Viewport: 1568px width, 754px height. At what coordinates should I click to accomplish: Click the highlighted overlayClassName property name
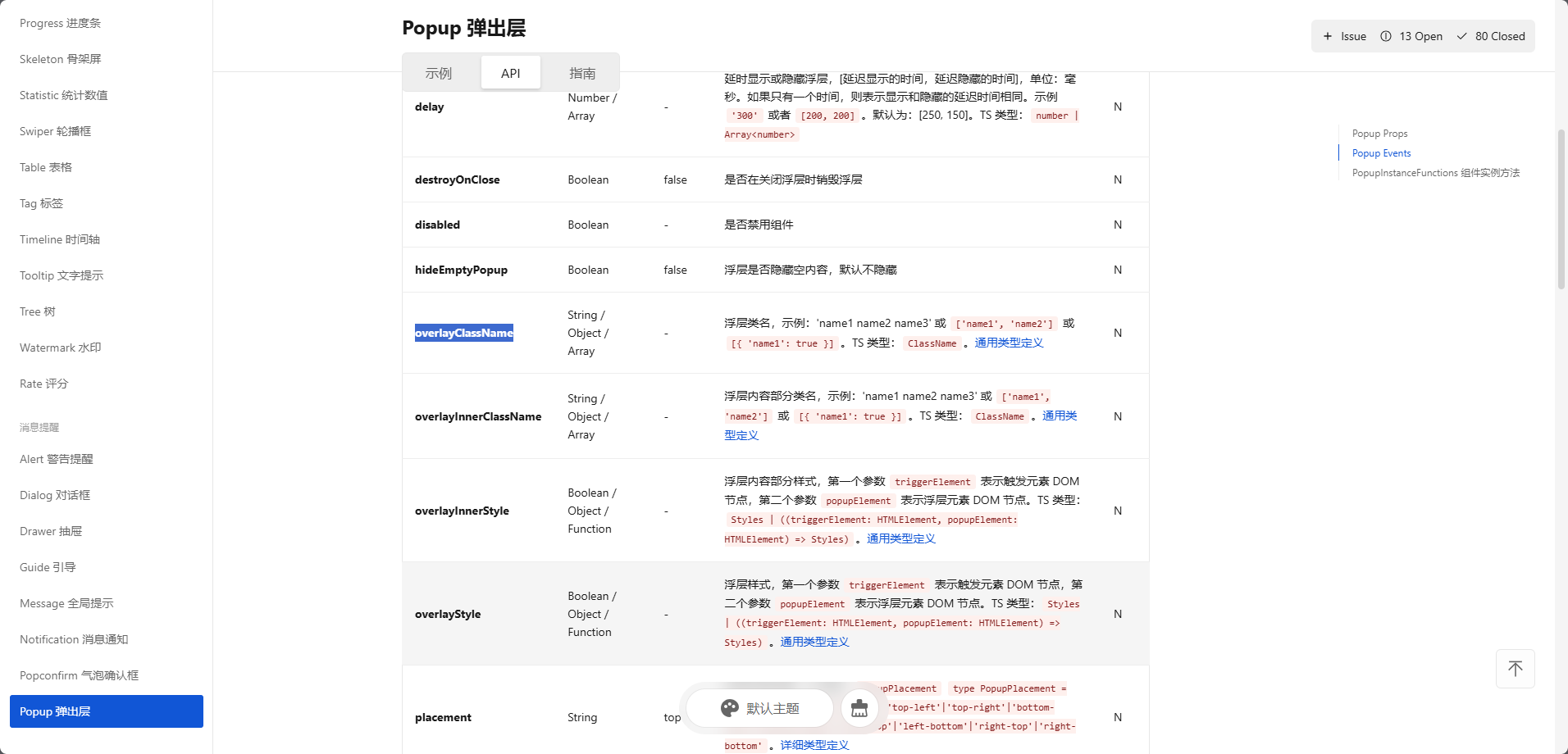click(464, 333)
